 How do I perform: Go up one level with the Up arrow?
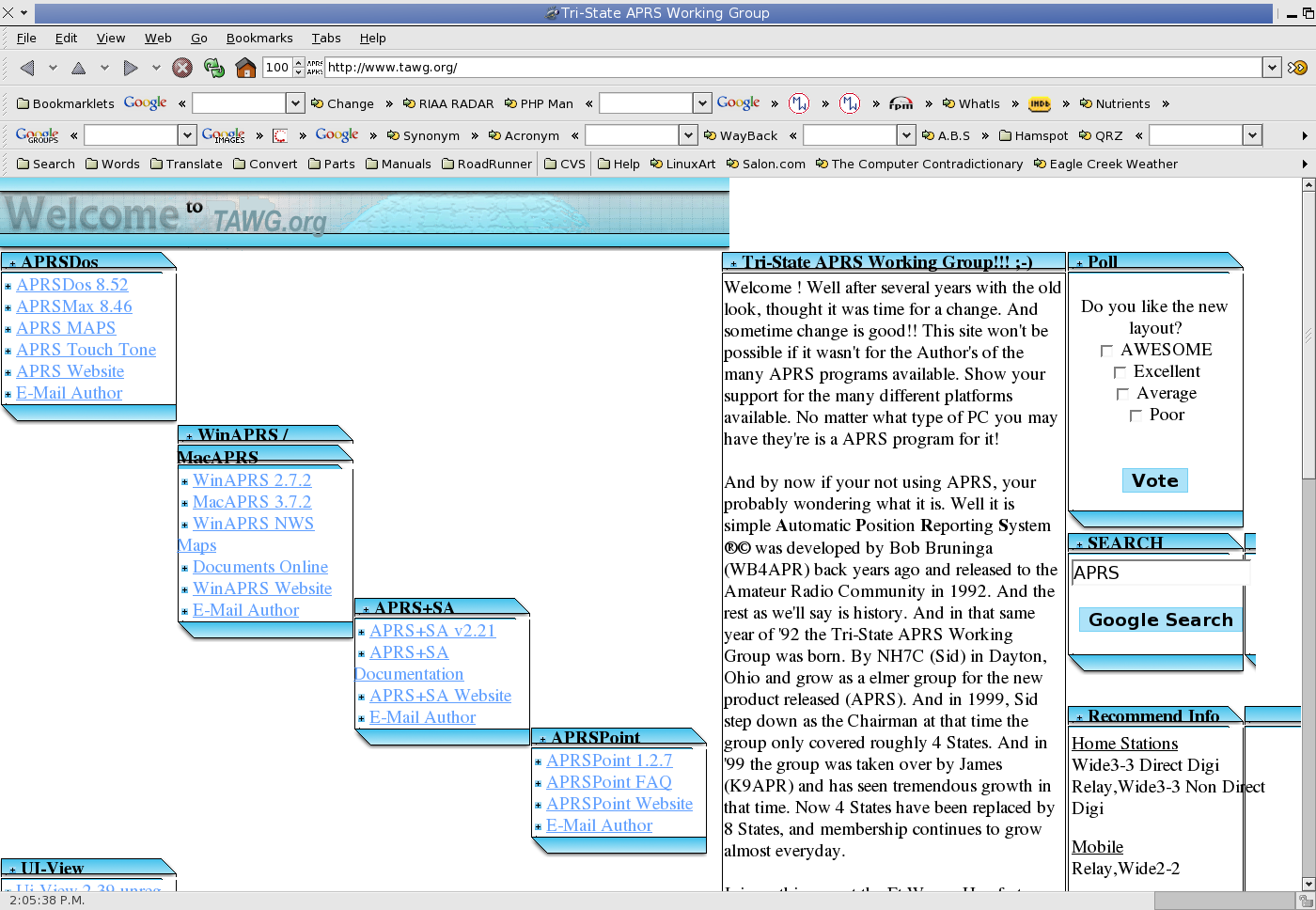79,68
